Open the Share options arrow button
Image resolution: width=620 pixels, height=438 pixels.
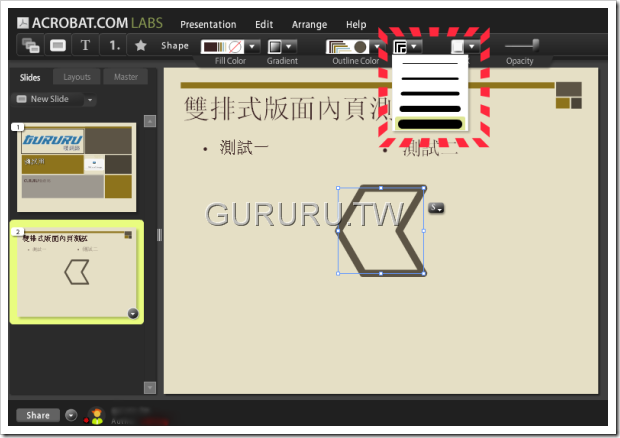71,415
